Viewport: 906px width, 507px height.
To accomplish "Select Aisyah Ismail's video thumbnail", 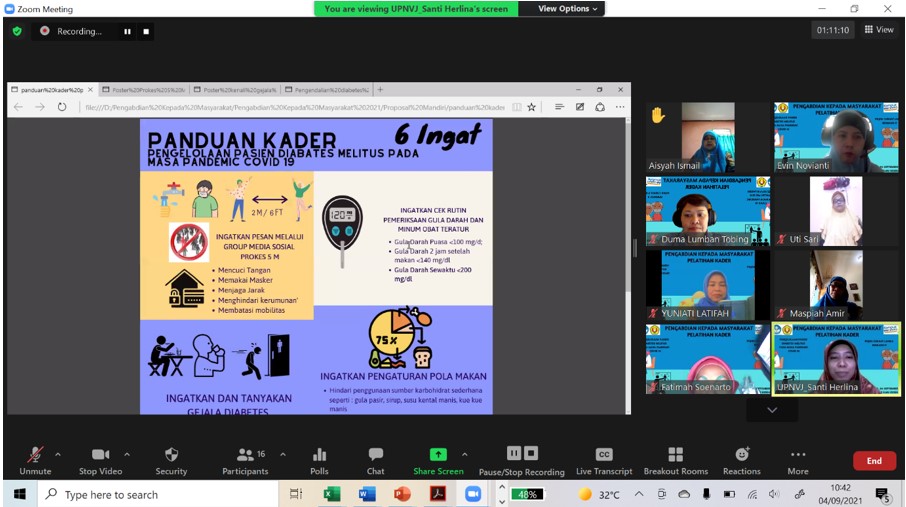I will coord(707,137).
